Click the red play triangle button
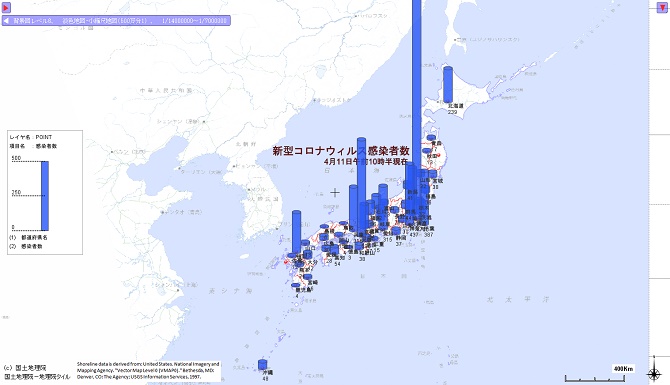Image resolution: width=670 pixels, height=385 pixels. click(x=6, y=7)
